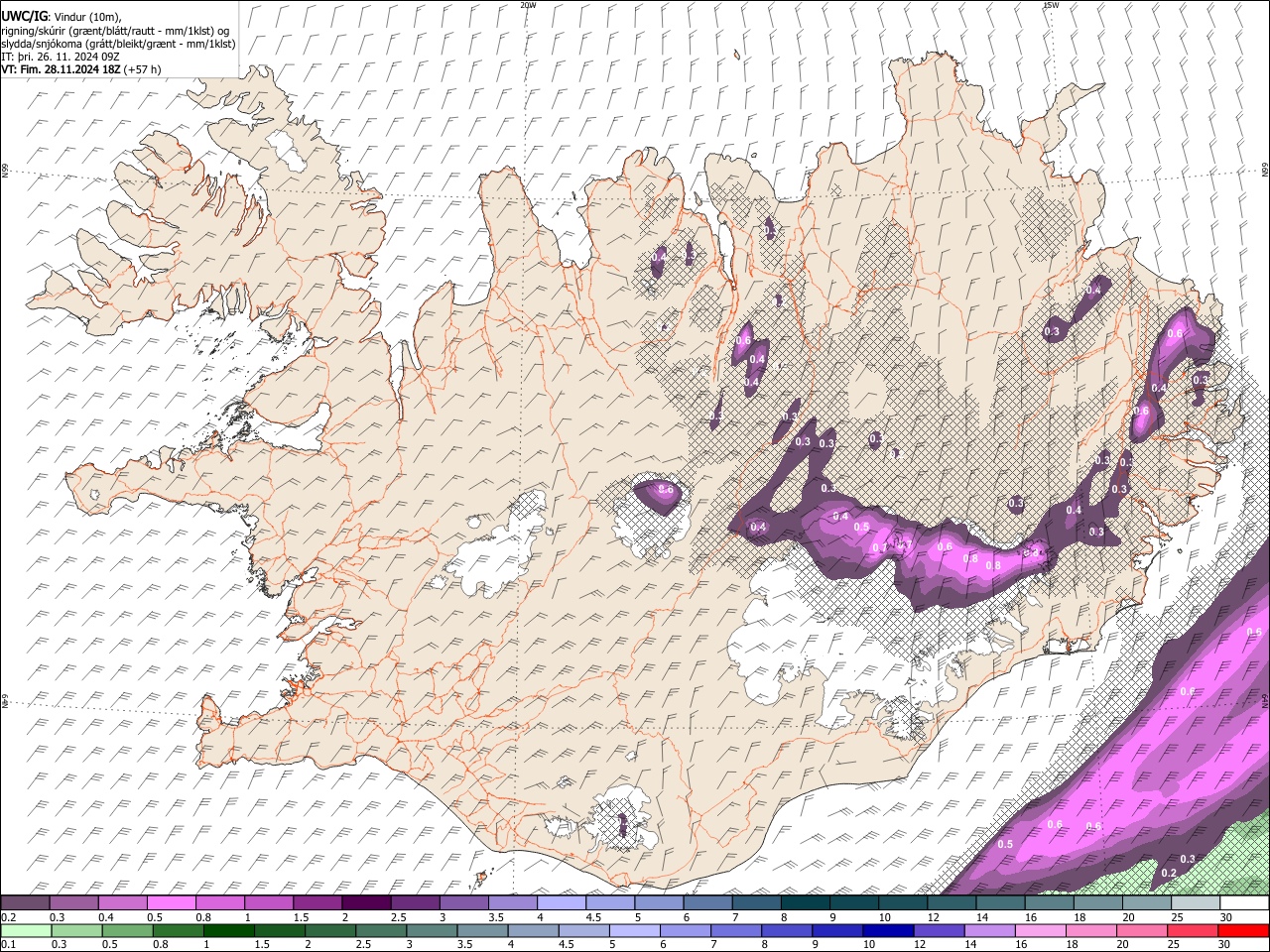The width and height of the screenshot is (1270, 952).
Task: Click the 25 swatch in lower rain legend row
Action: point(1192,930)
